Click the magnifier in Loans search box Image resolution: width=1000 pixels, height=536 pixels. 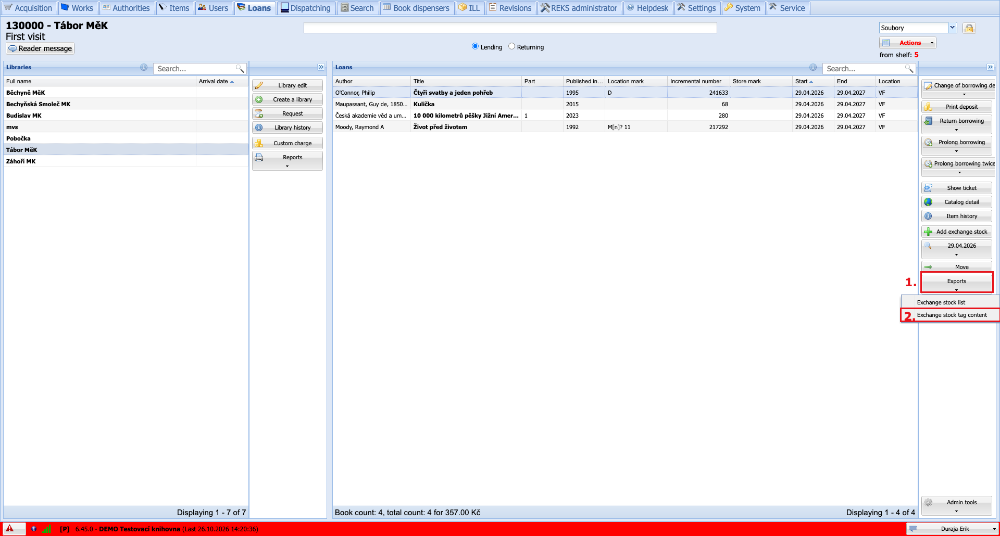tap(909, 68)
